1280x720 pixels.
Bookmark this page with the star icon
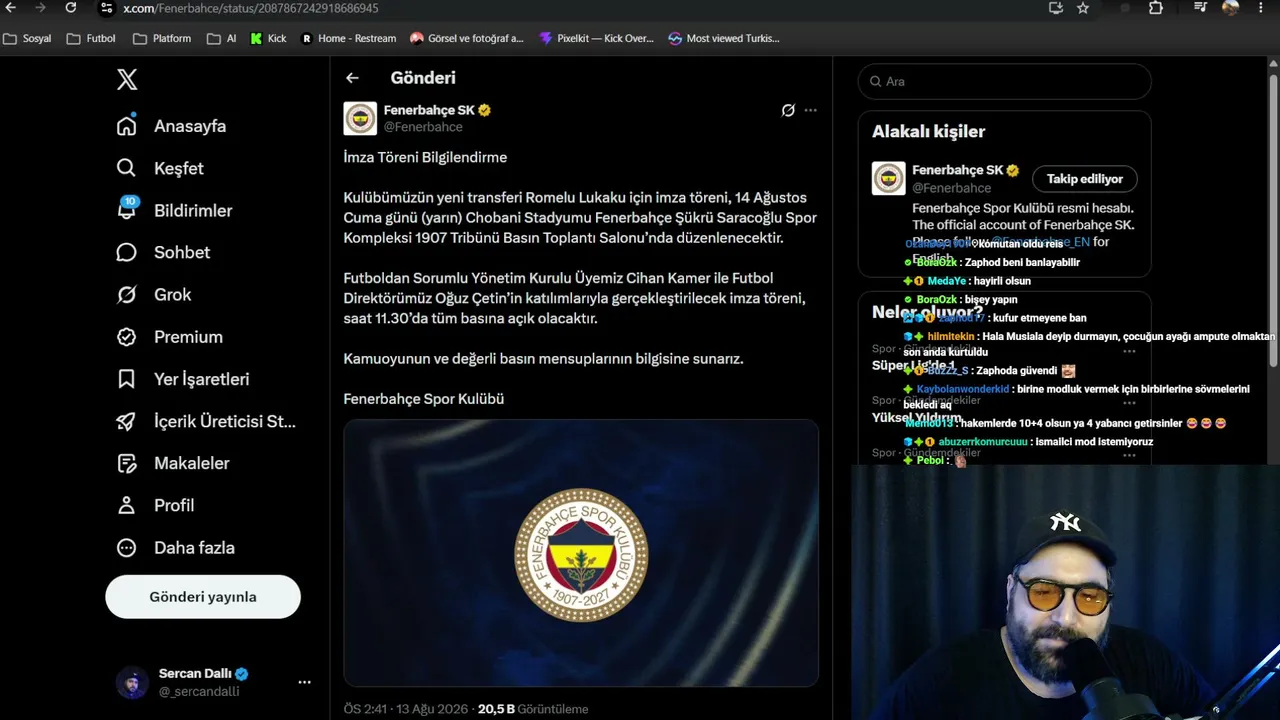click(1083, 8)
